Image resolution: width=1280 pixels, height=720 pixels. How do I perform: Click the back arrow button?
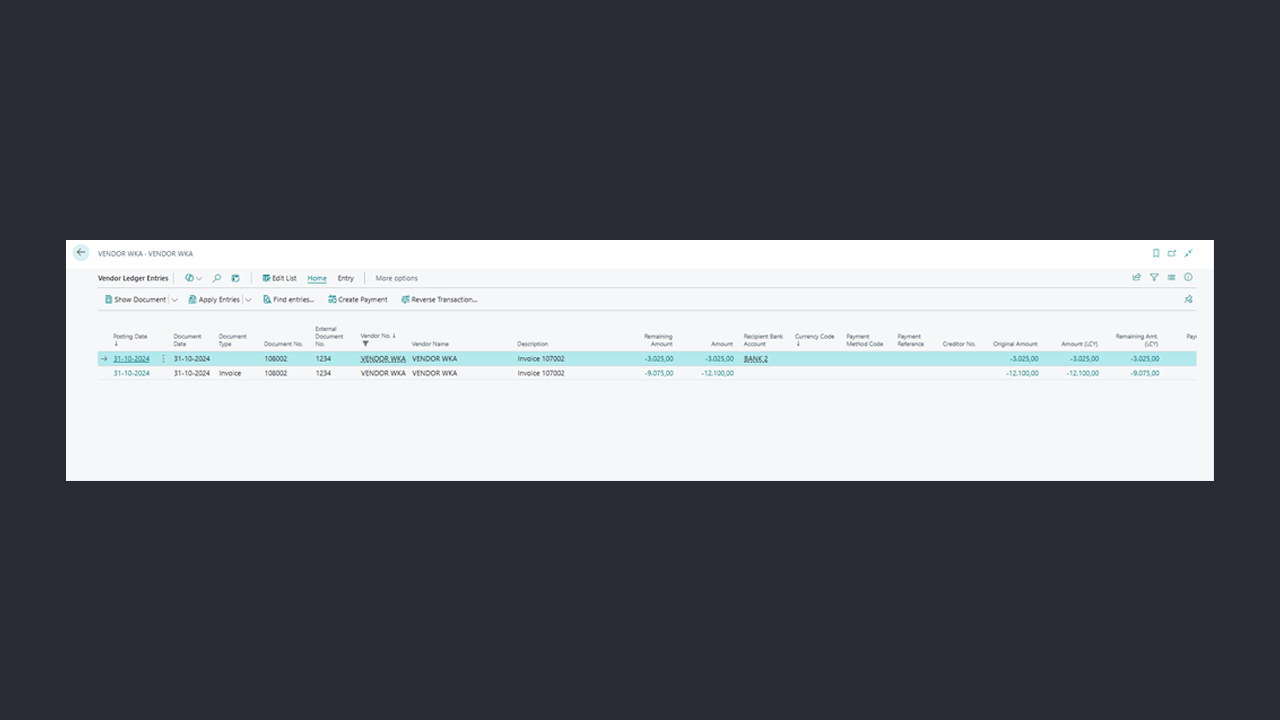pos(81,253)
